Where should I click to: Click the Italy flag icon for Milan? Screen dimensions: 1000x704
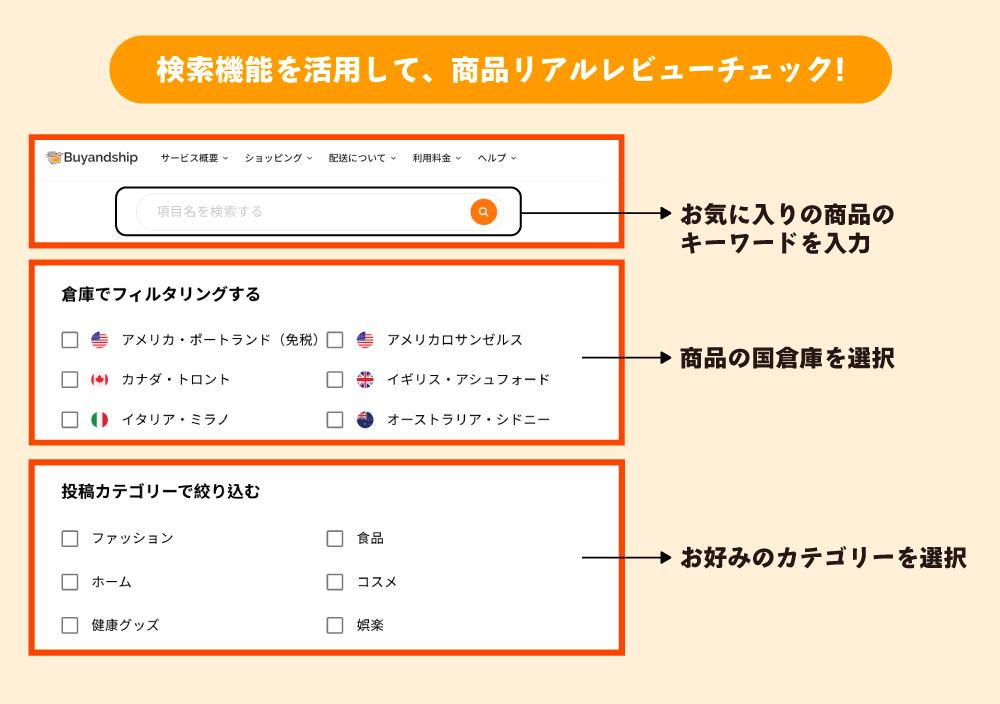pyautogui.click(x=99, y=420)
